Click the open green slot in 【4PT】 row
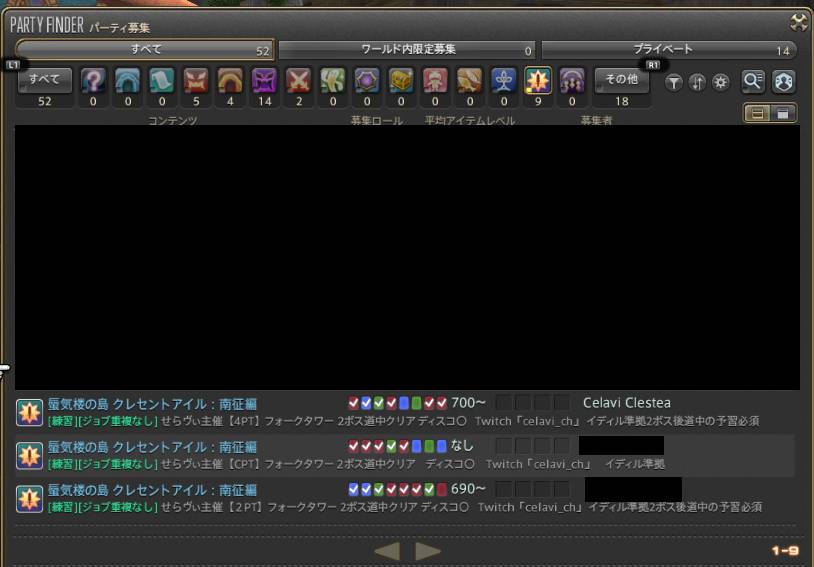 (x=416, y=403)
